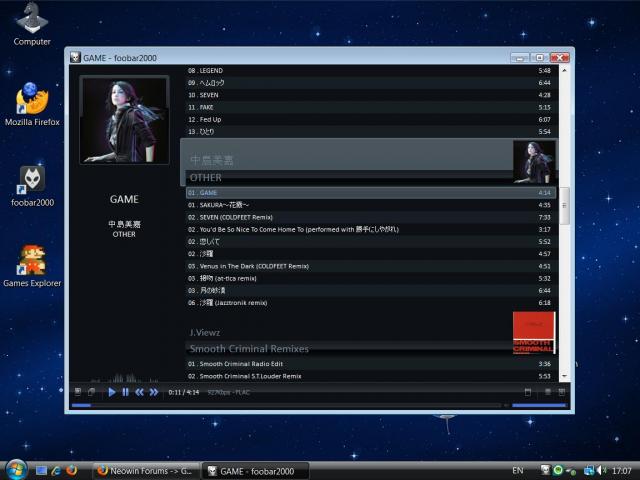
Task: Select track "01 . SAKURA" in playlist
Action: 369,205
